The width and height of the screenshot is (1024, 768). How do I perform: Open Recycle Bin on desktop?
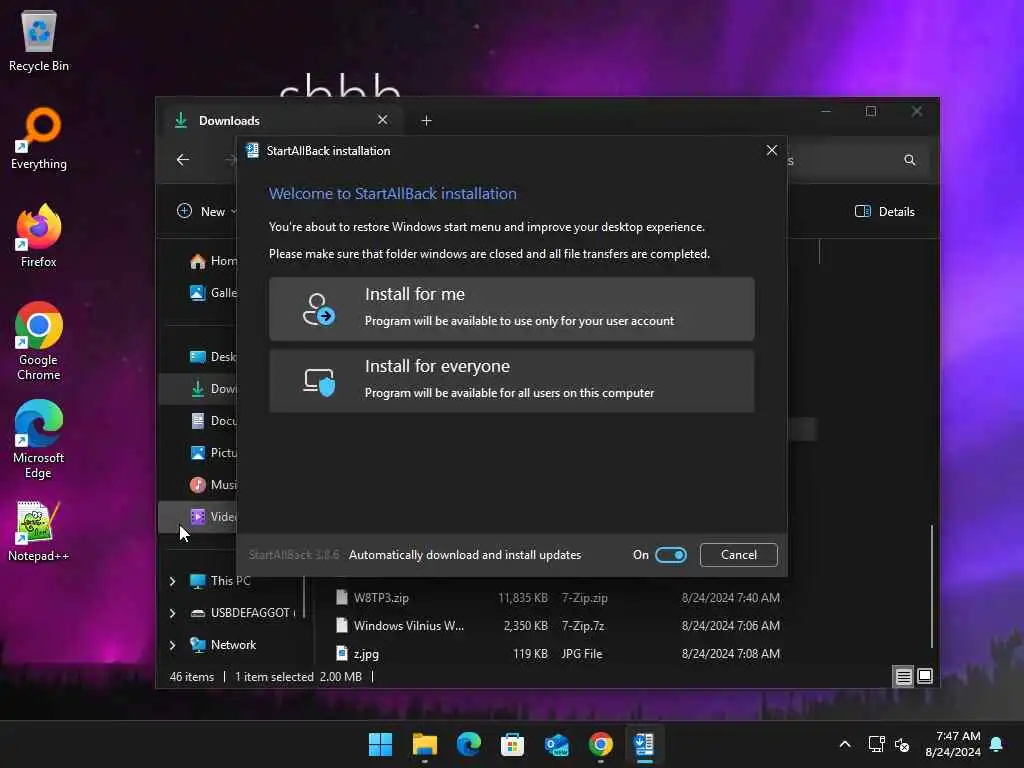pyautogui.click(x=39, y=40)
